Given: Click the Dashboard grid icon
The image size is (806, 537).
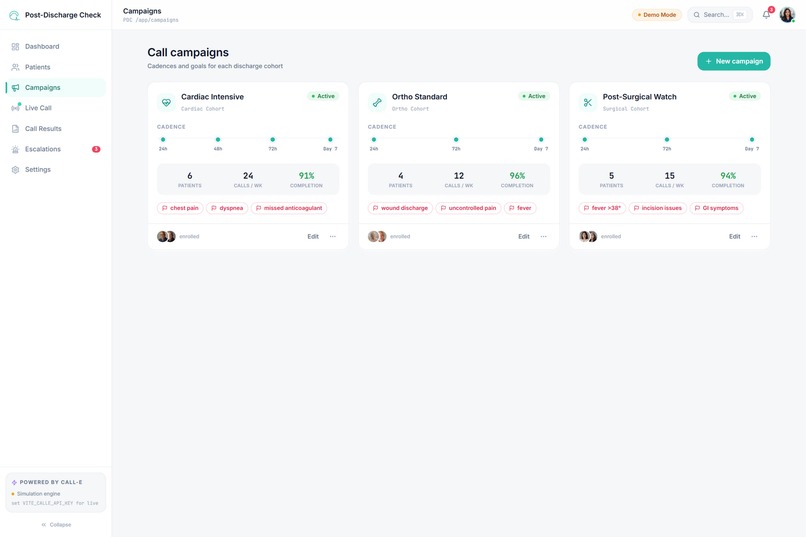Looking at the screenshot, I should tap(15, 46).
